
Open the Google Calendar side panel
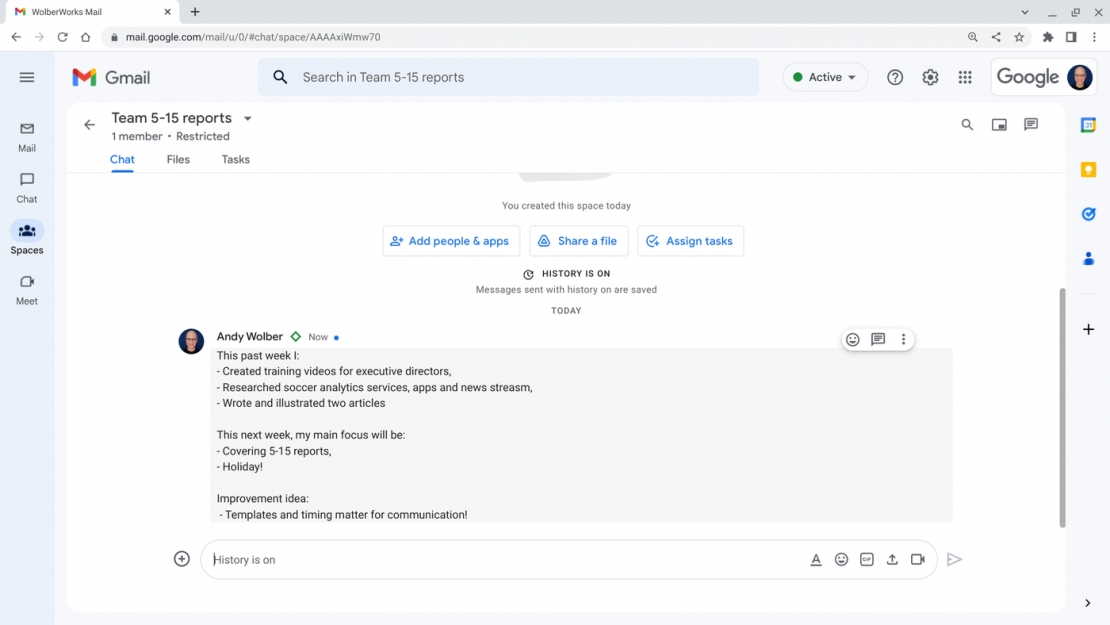coord(1088,124)
